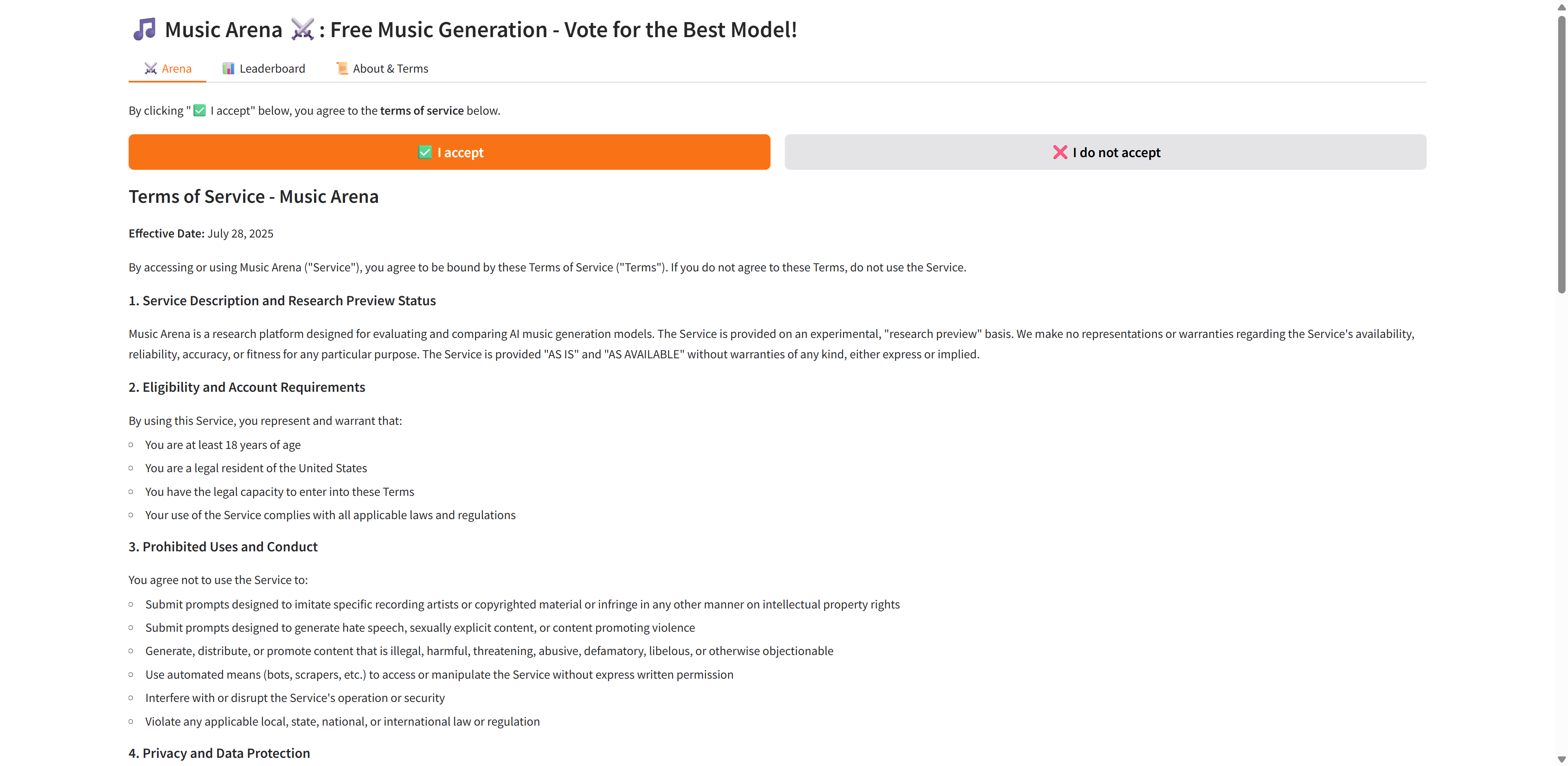Click the scrollbar down arrow
This screenshot has height=766, width=1568.
(x=1561, y=759)
